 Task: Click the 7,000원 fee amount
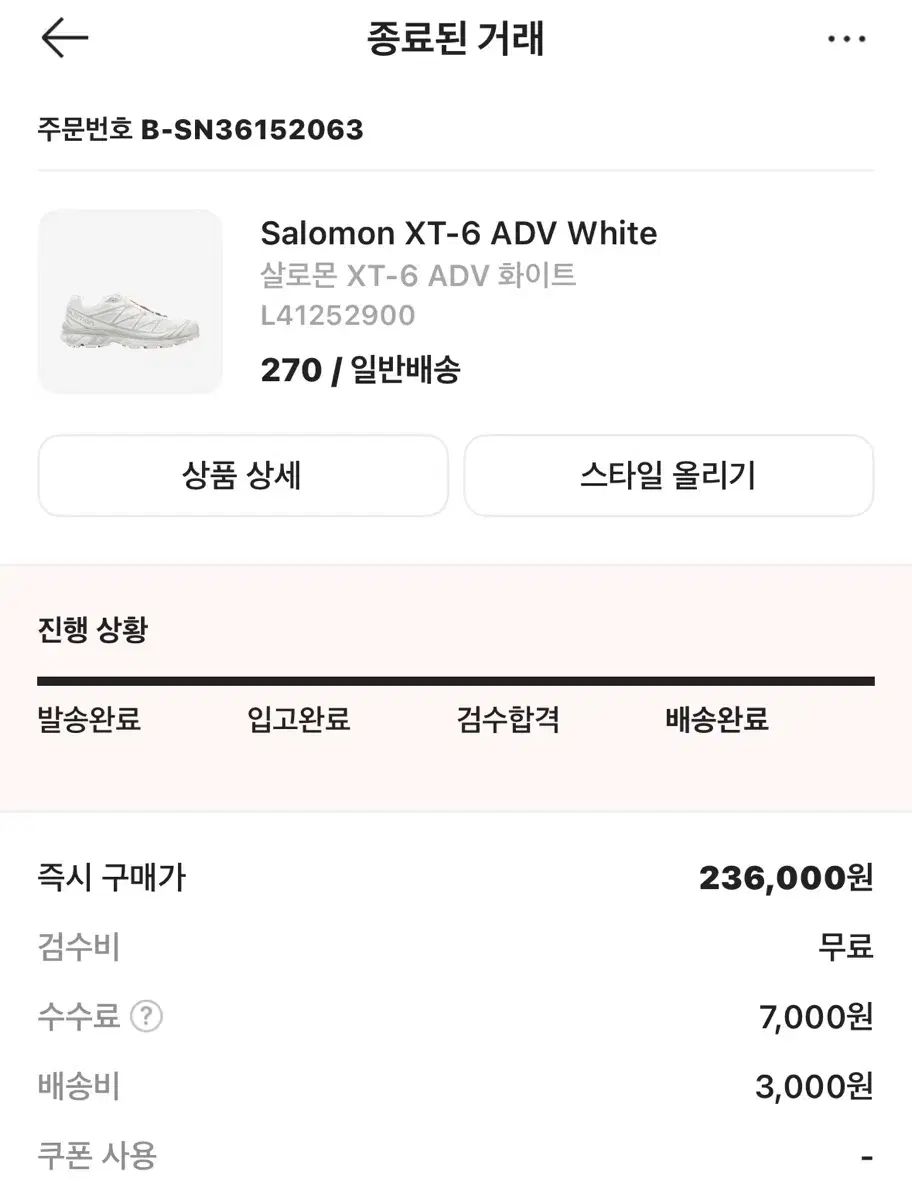pyautogui.click(x=814, y=1017)
